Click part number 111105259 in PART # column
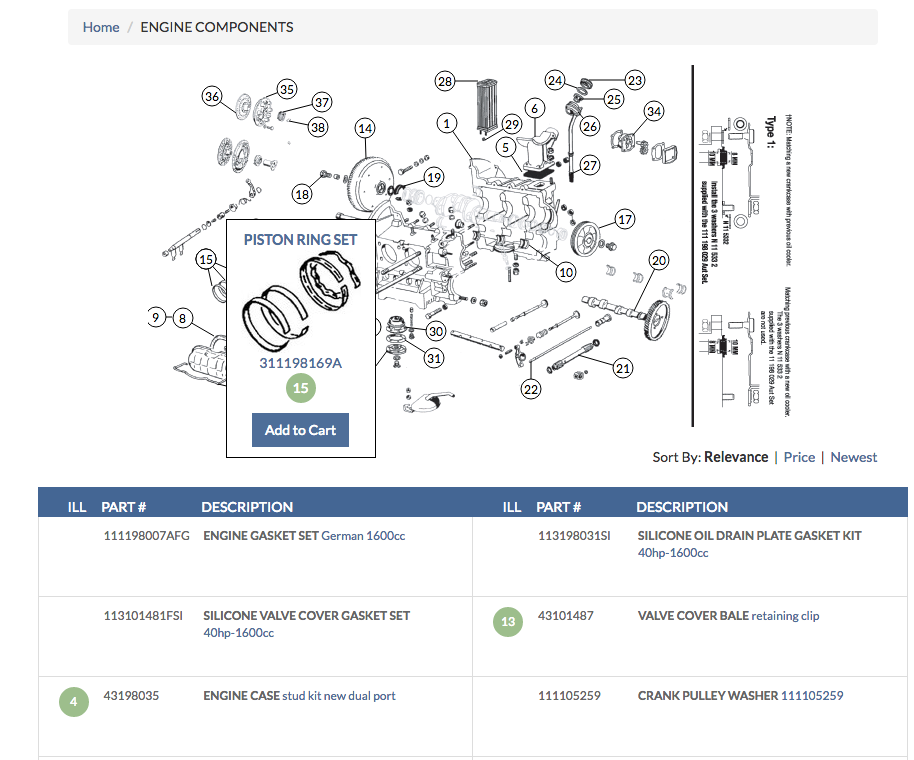 [569, 695]
